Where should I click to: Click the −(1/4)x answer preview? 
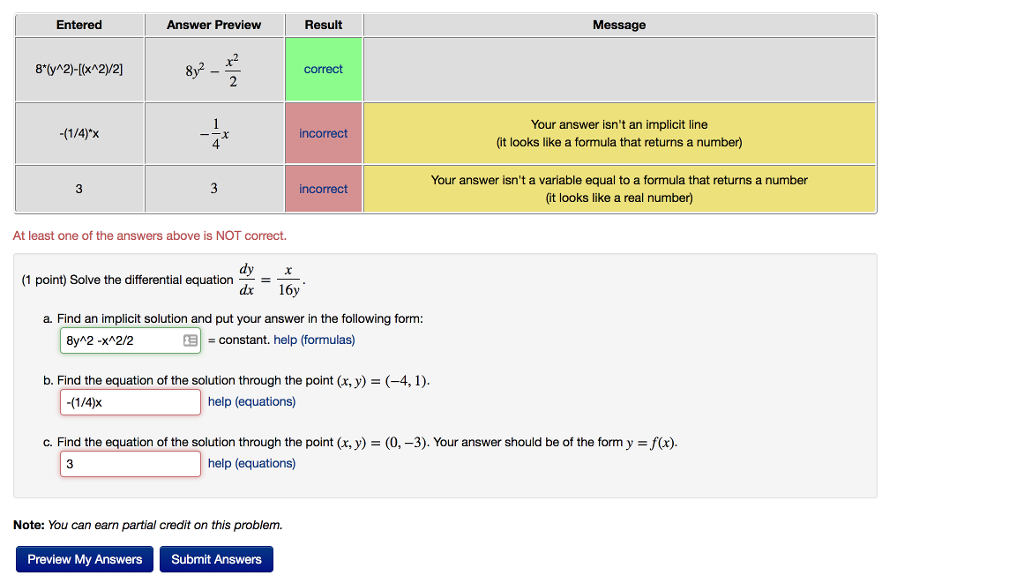click(214, 133)
